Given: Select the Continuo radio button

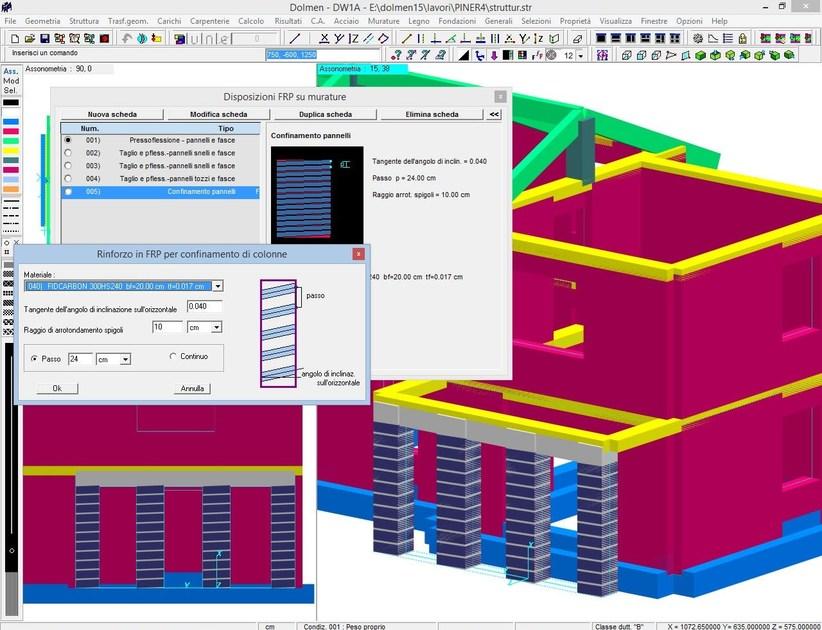Looking at the screenshot, I should [173, 356].
